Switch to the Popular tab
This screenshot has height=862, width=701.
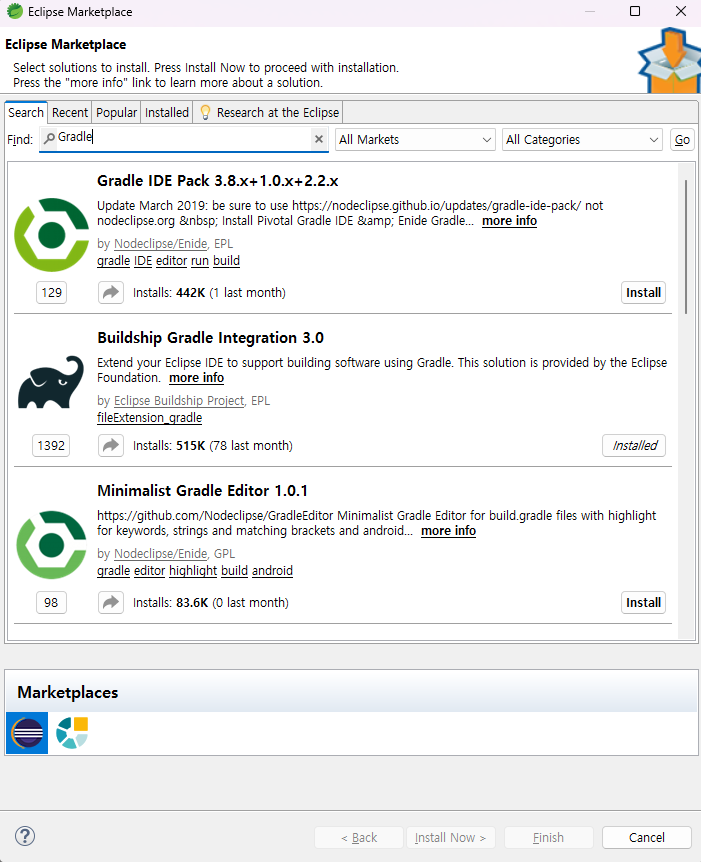click(x=117, y=113)
